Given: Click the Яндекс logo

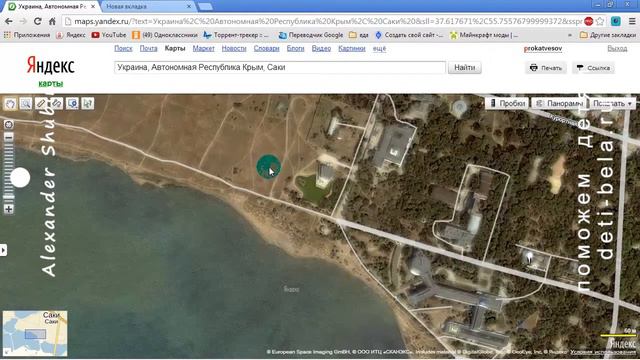Looking at the screenshot, I should click(x=51, y=66).
